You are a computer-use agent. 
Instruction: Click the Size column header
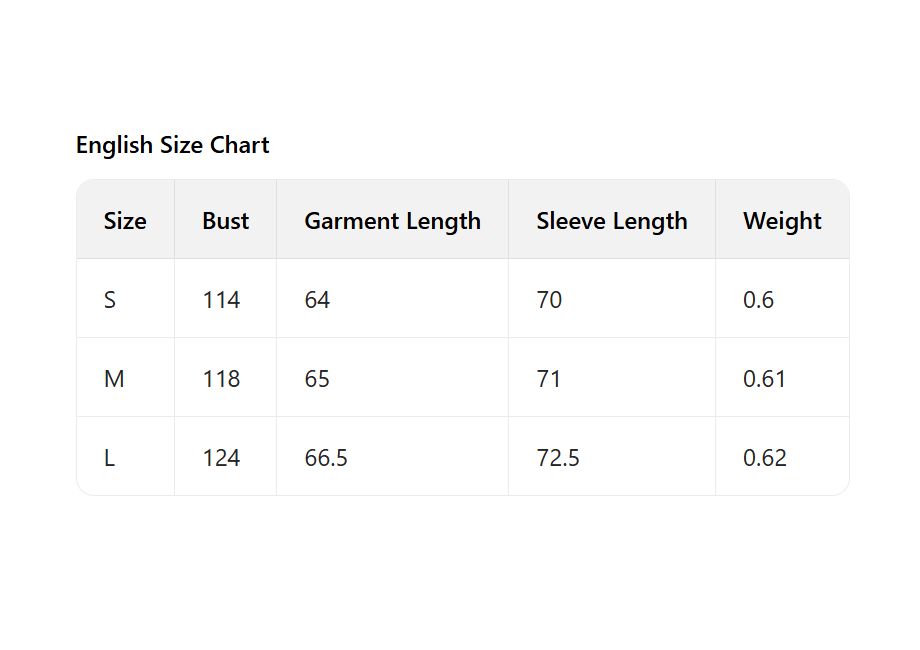[125, 221]
